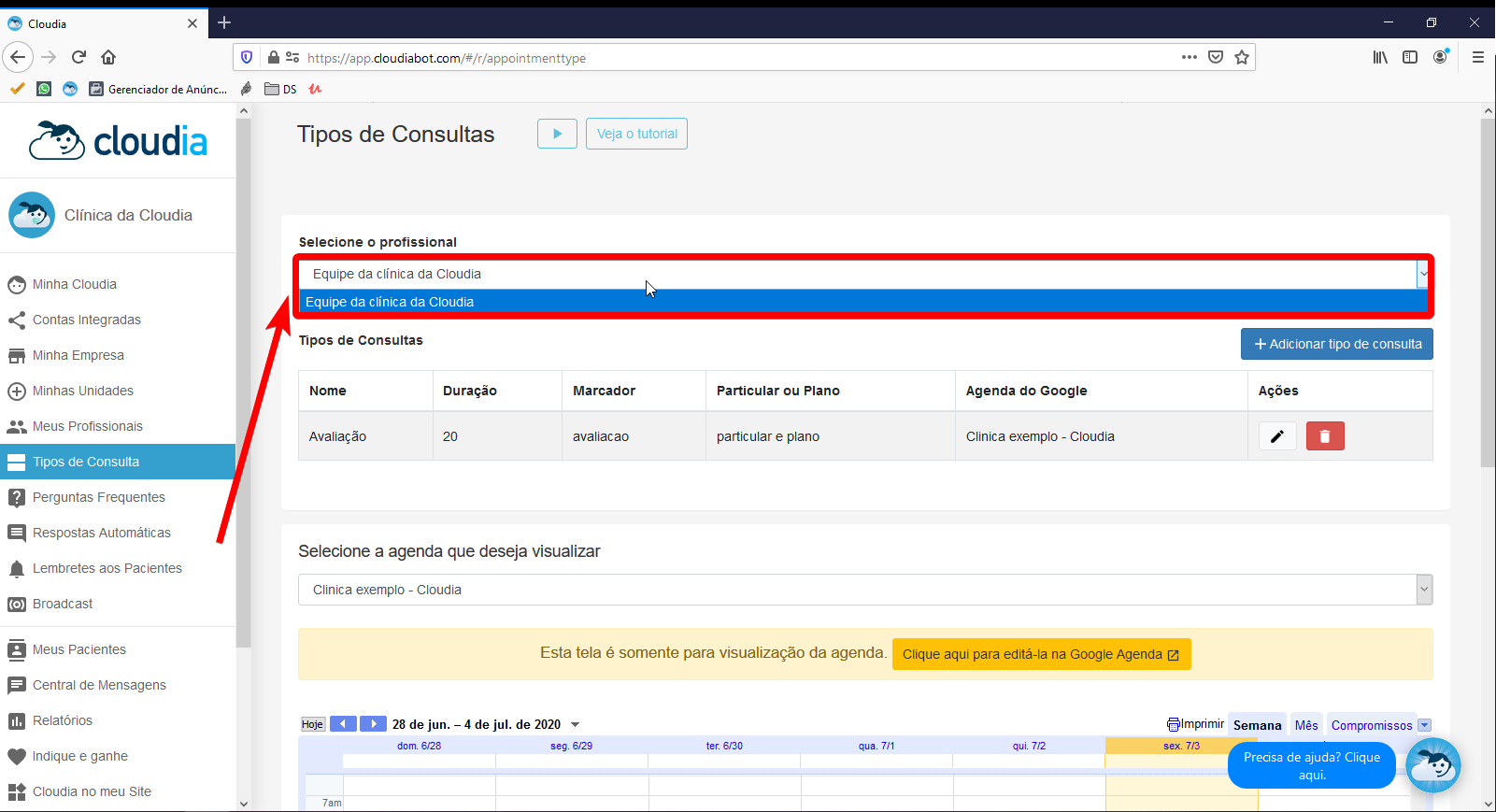Go to next week in calendar
Viewport: 1496px width, 812px height.
[x=374, y=724]
